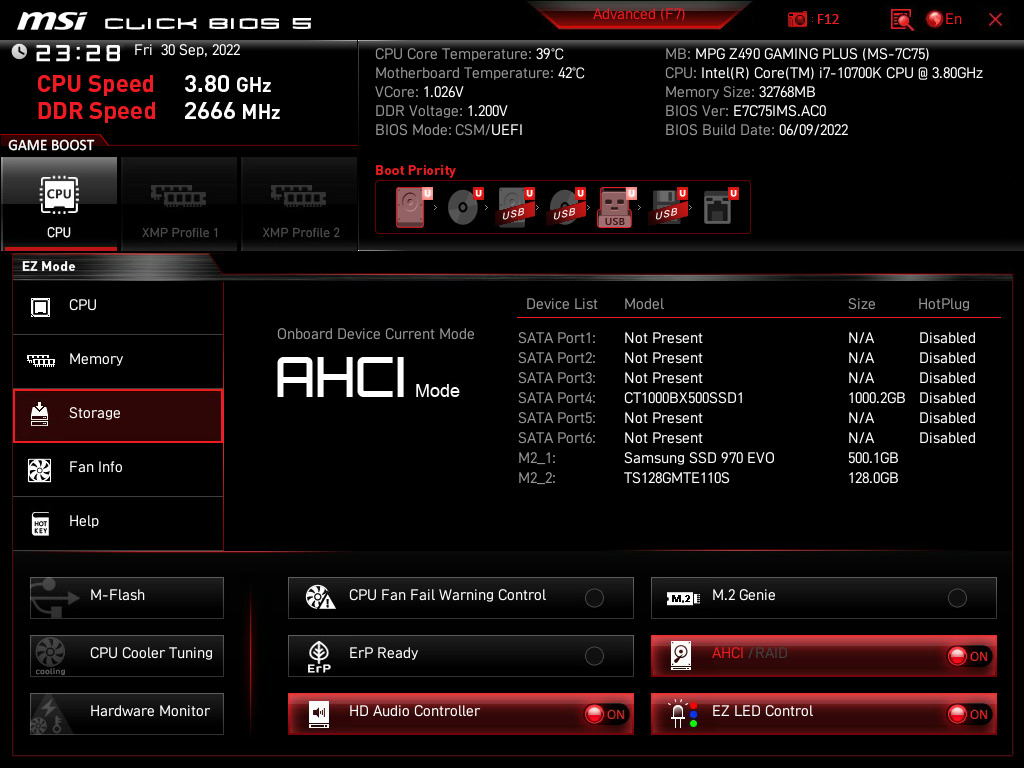Open CPU Cooler Tuning
The width and height of the screenshot is (1024, 768).
coord(126,655)
